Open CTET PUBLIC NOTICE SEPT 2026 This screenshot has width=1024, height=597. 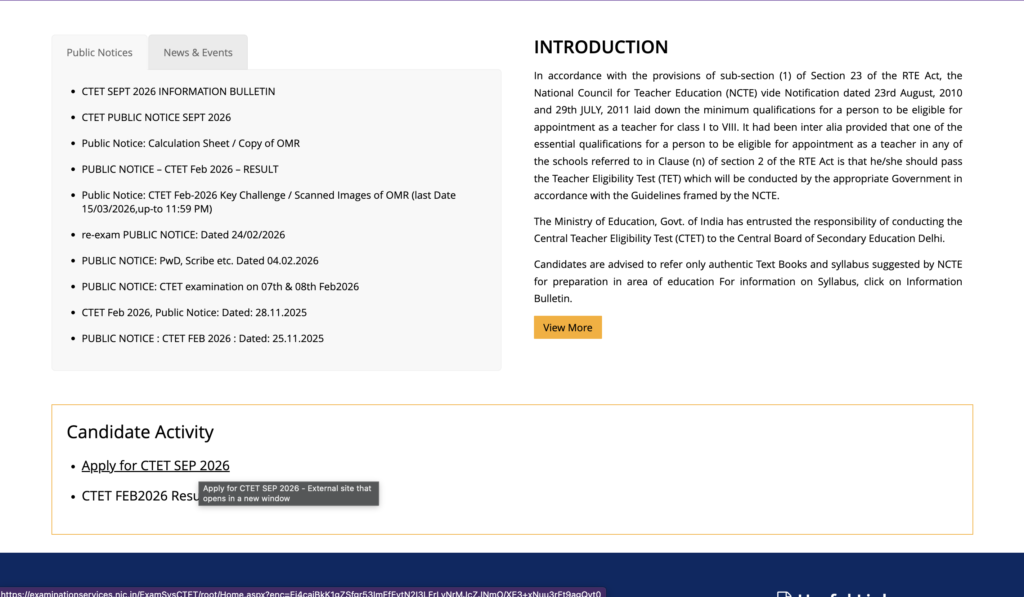click(156, 118)
